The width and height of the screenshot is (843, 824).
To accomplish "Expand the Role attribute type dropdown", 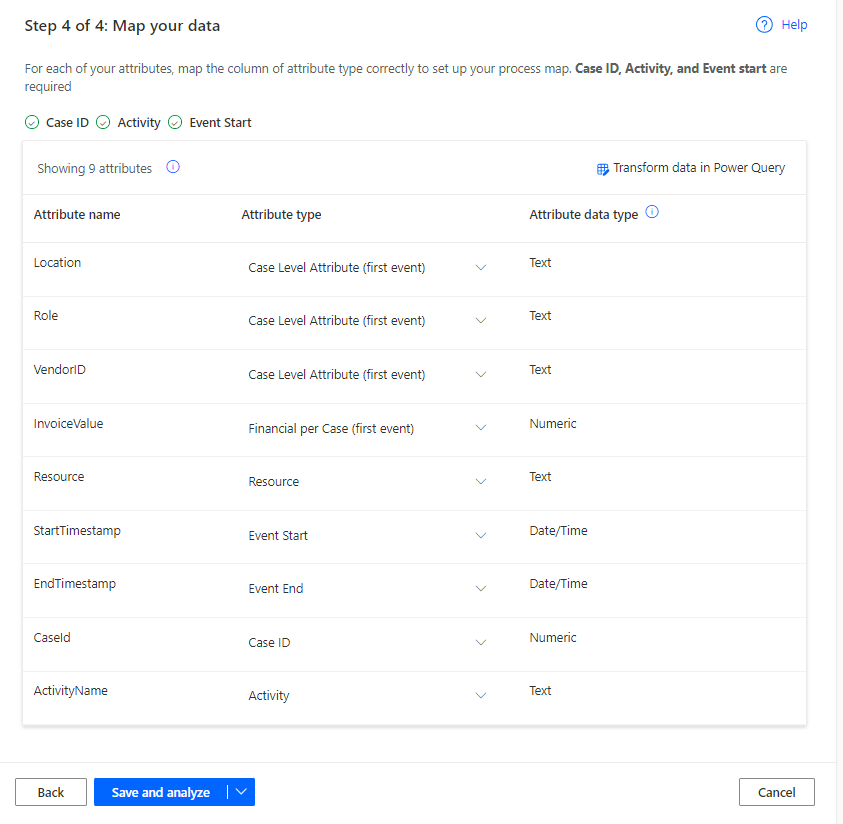I will pyautogui.click(x=481, y=320).
